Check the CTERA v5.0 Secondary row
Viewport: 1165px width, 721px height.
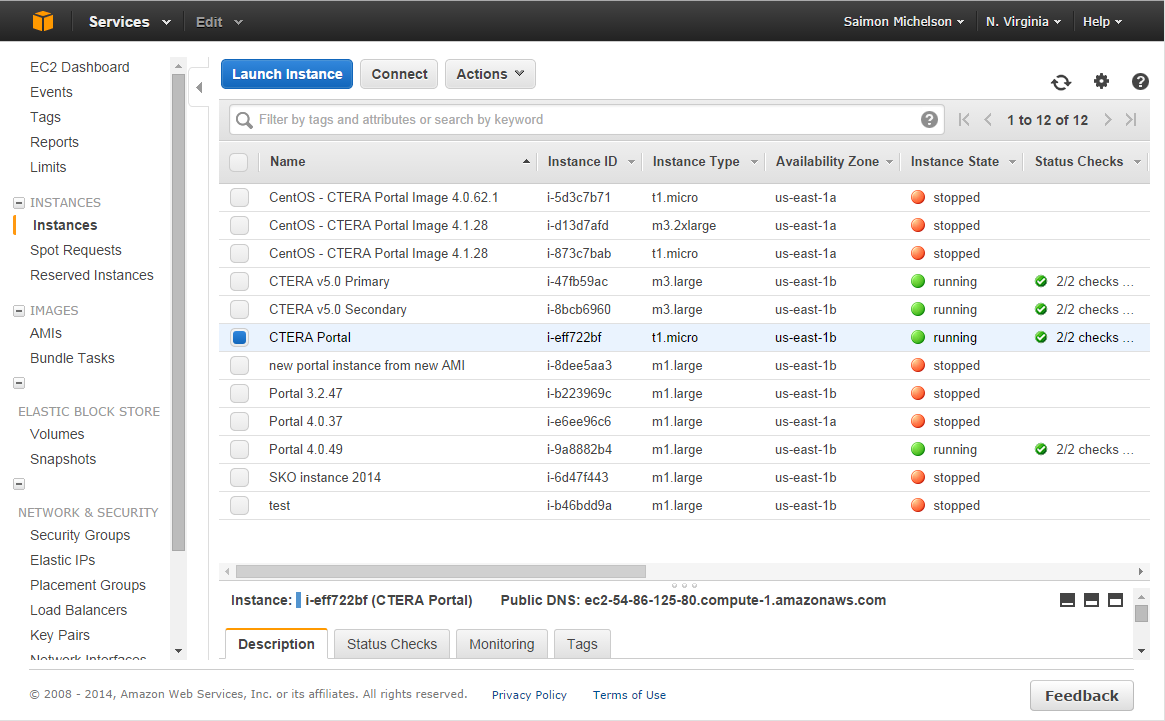coord(239,309)
